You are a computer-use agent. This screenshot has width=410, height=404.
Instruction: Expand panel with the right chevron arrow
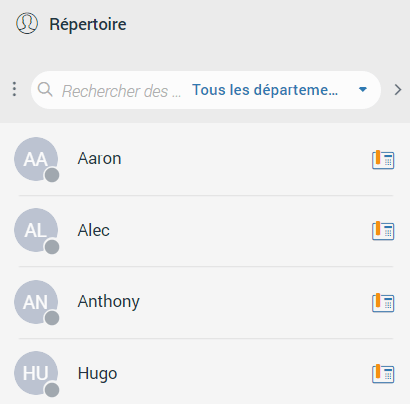398,90
